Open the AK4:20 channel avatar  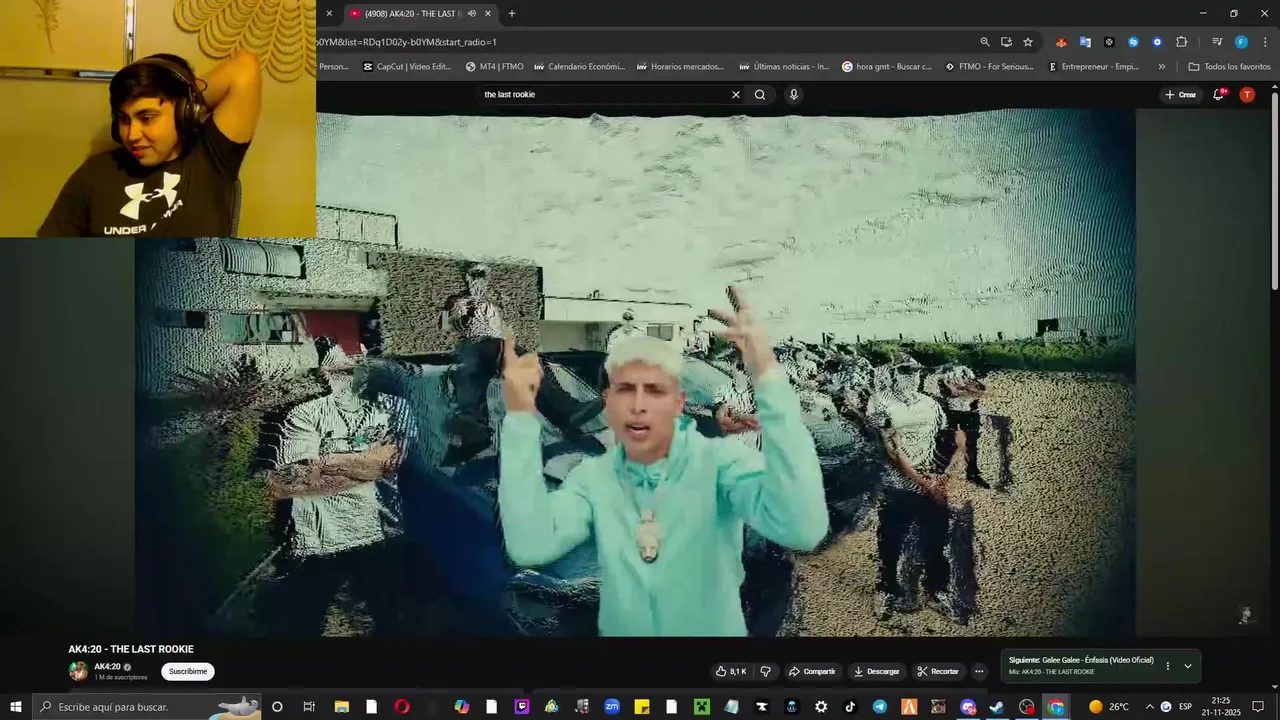pyautogui.click(x=78, y=671)
